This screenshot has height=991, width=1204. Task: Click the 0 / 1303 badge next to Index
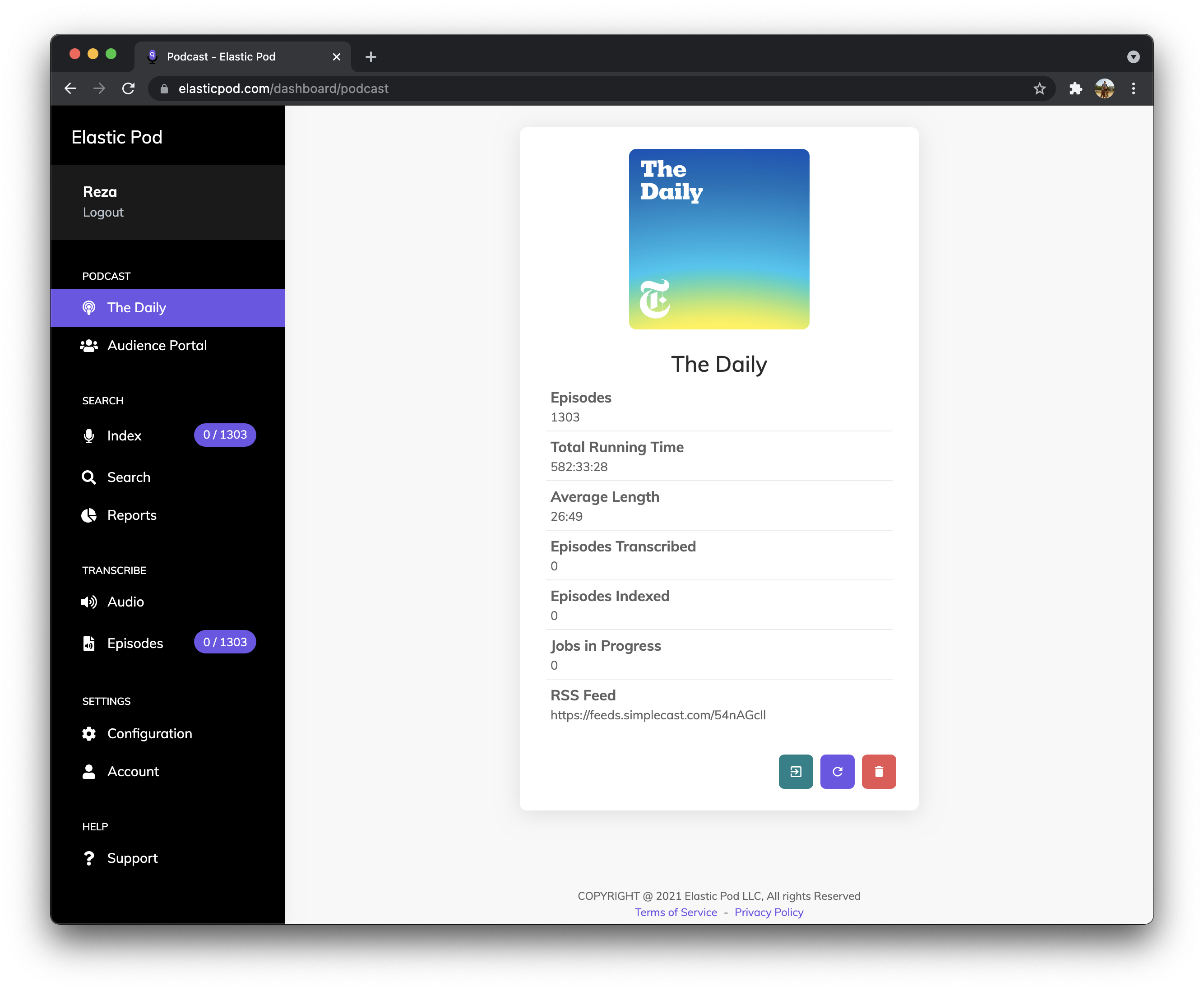[225, 435]
